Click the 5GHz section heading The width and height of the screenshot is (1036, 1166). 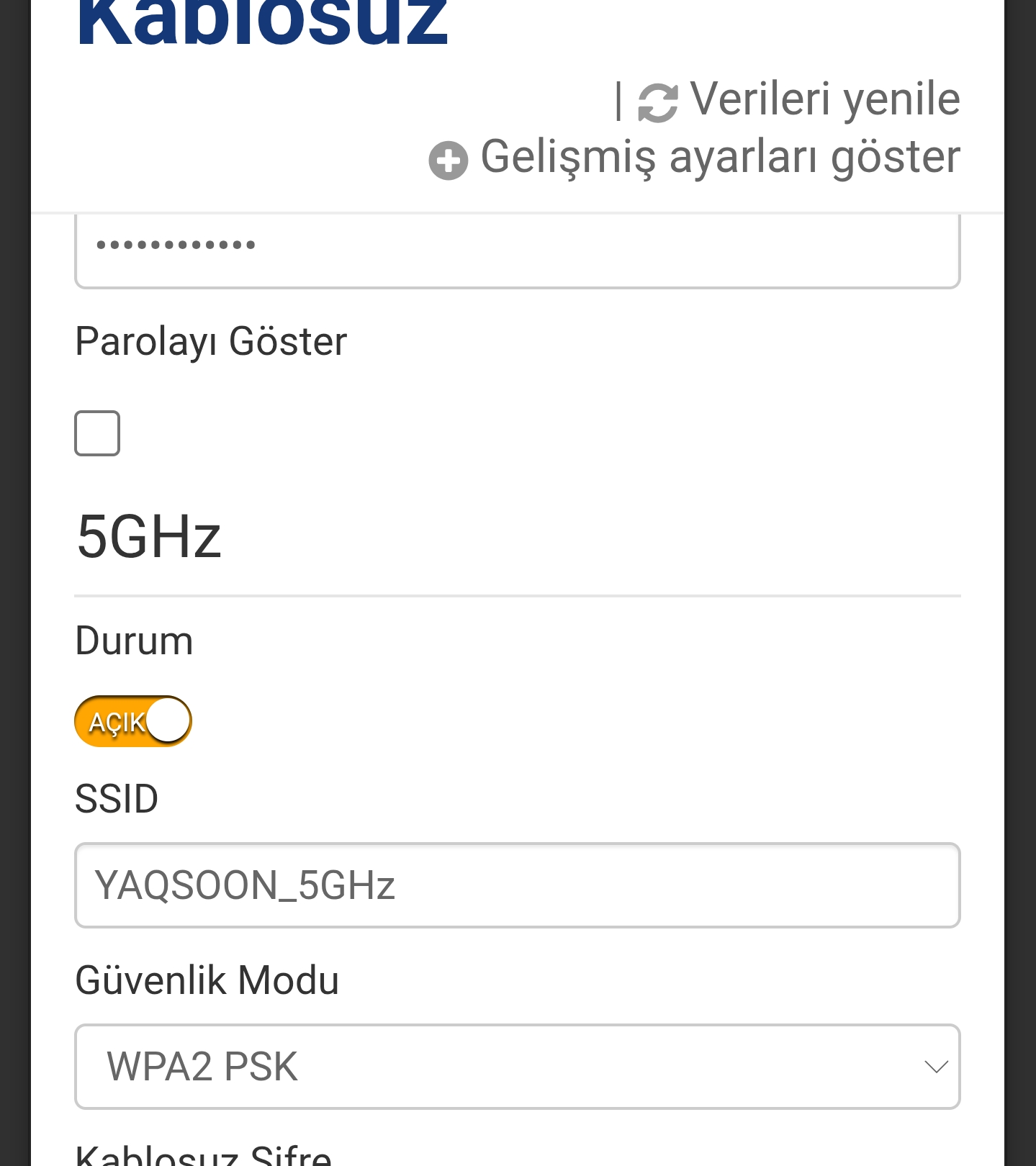click(148, 537)
